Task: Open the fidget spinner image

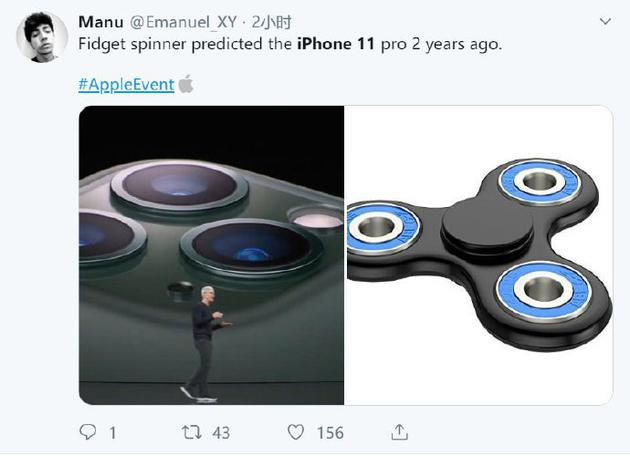Action: click(478, 255)
